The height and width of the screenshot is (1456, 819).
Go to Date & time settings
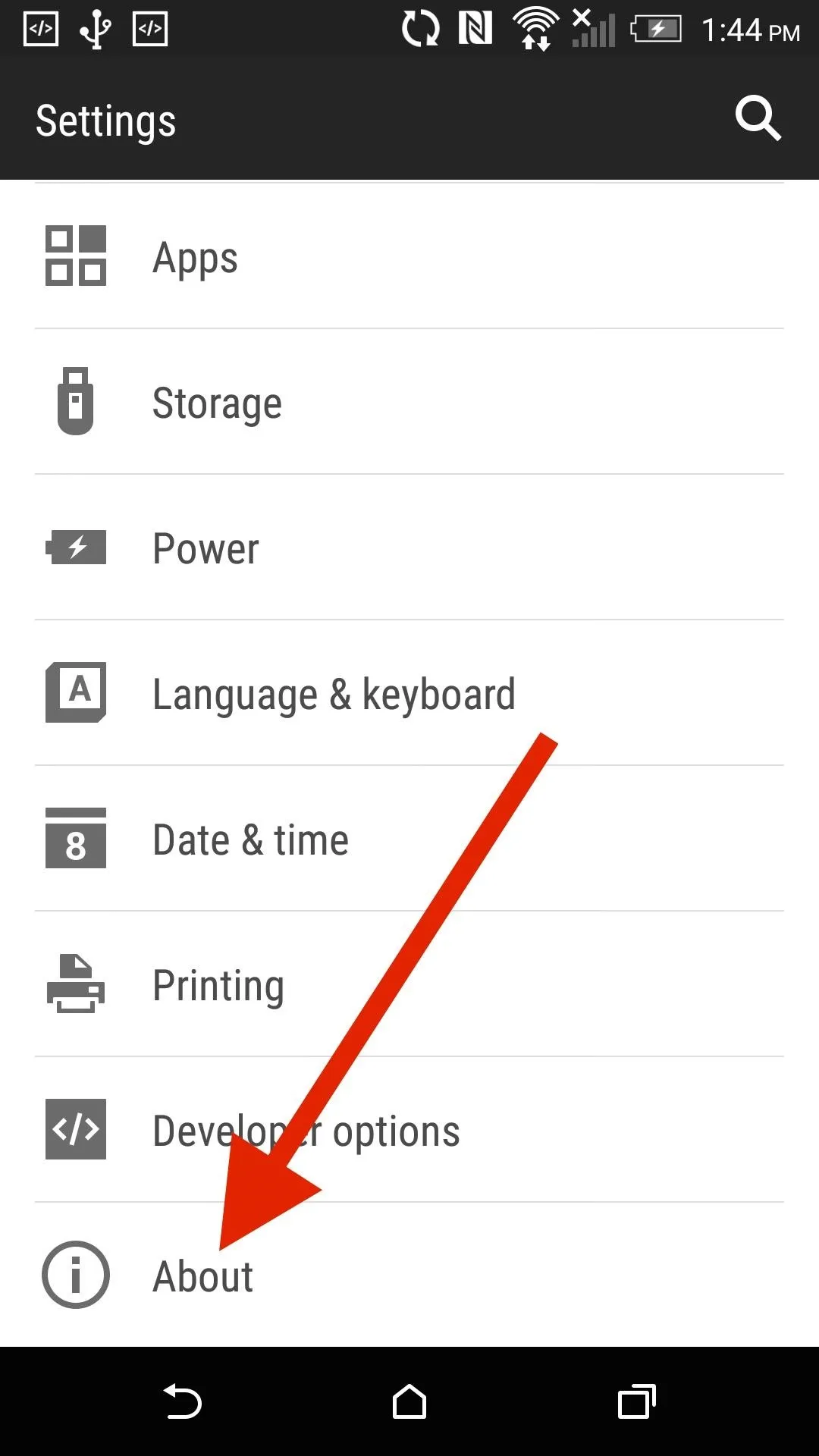(x=250, y=839)
